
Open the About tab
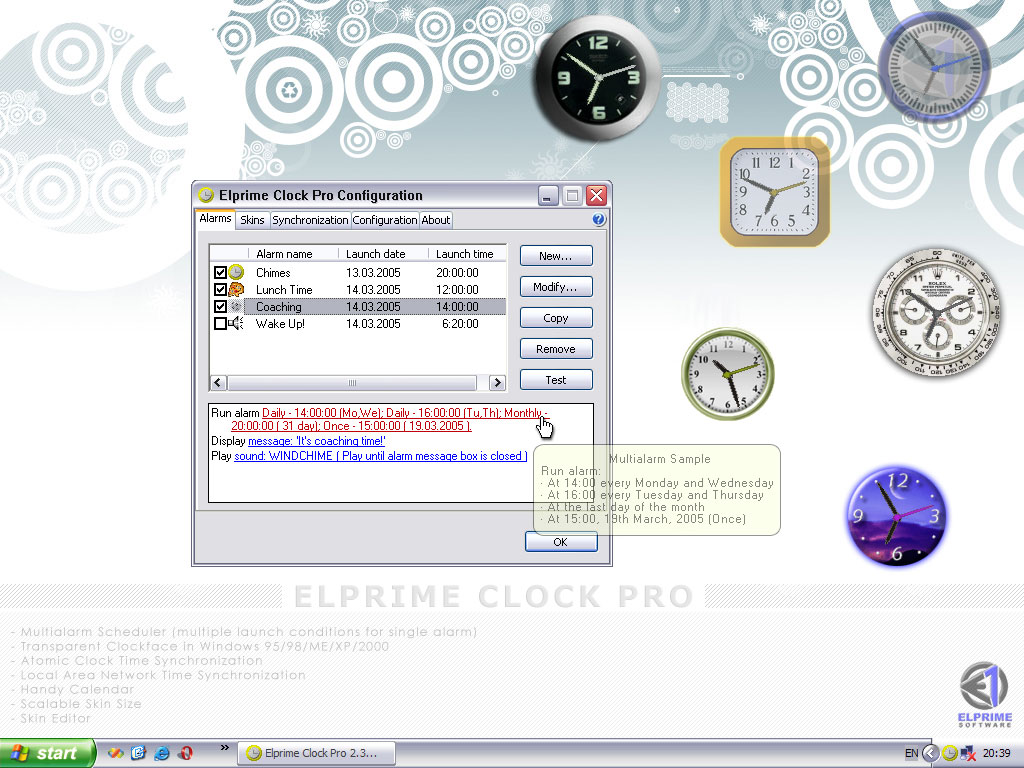coord(435,219)
